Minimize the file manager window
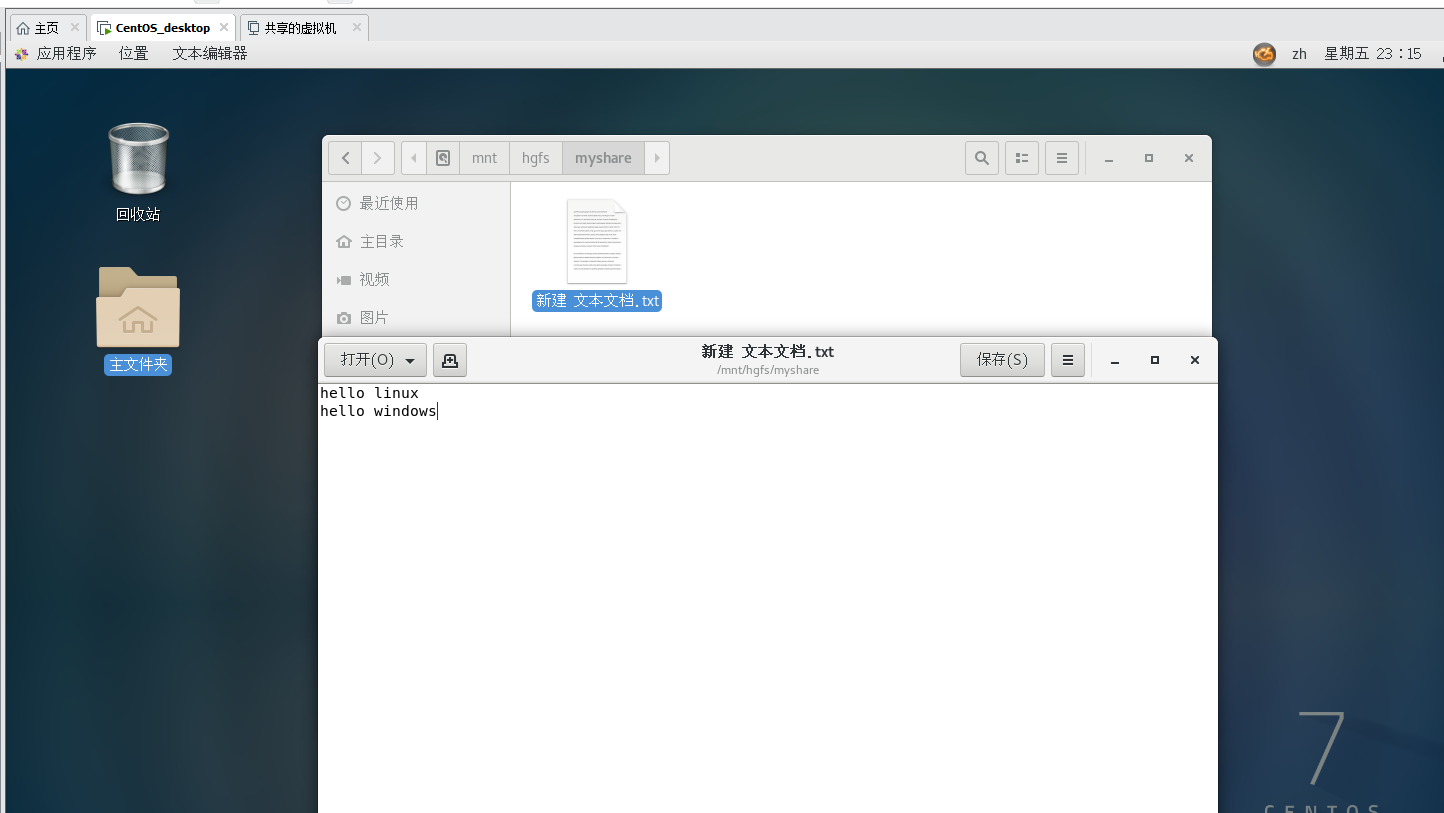This screenshot has height=813, width=1444. coord(1109,158)
